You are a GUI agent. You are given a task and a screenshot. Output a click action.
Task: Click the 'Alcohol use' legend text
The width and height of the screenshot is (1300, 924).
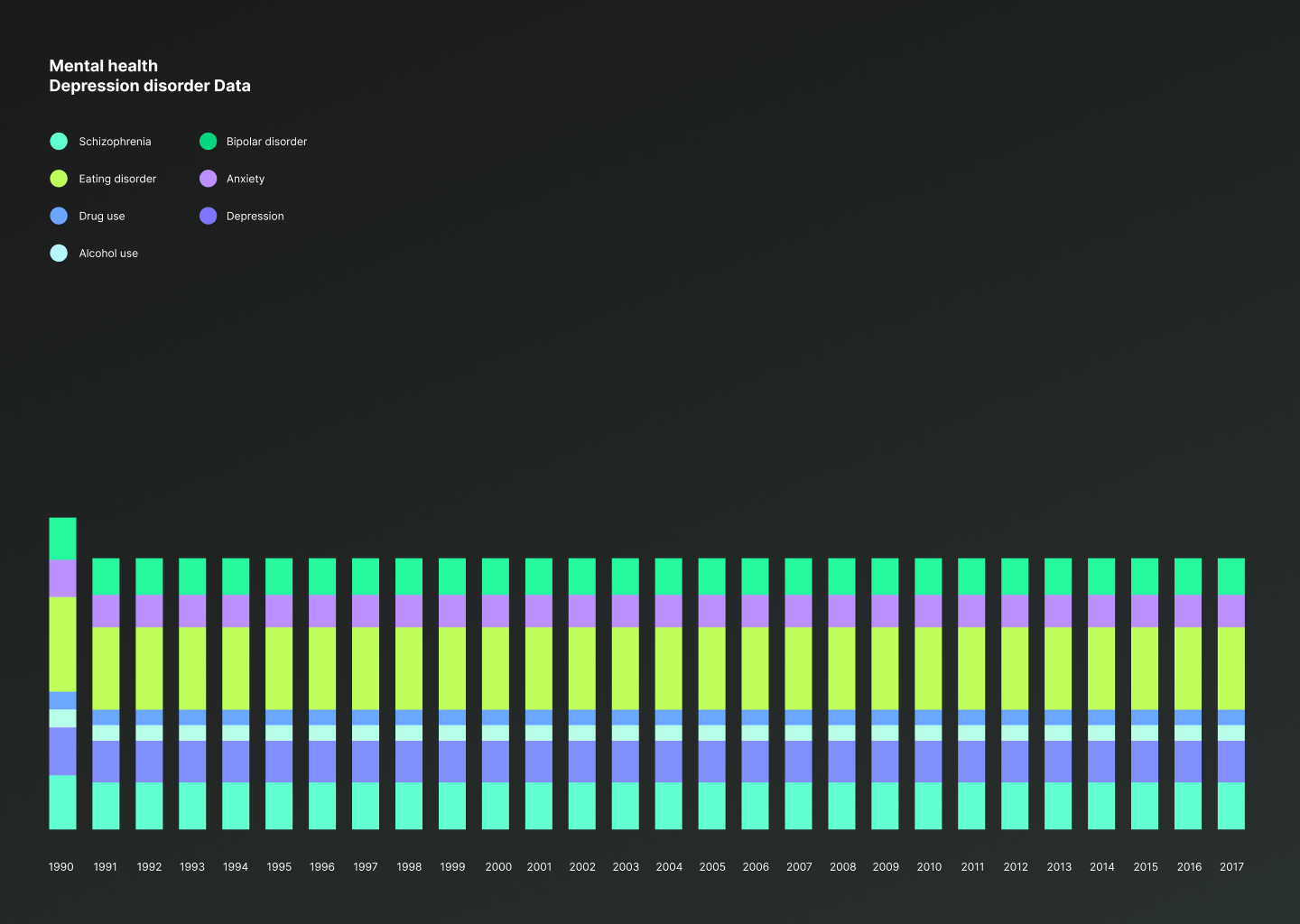(x=108, y=254)
